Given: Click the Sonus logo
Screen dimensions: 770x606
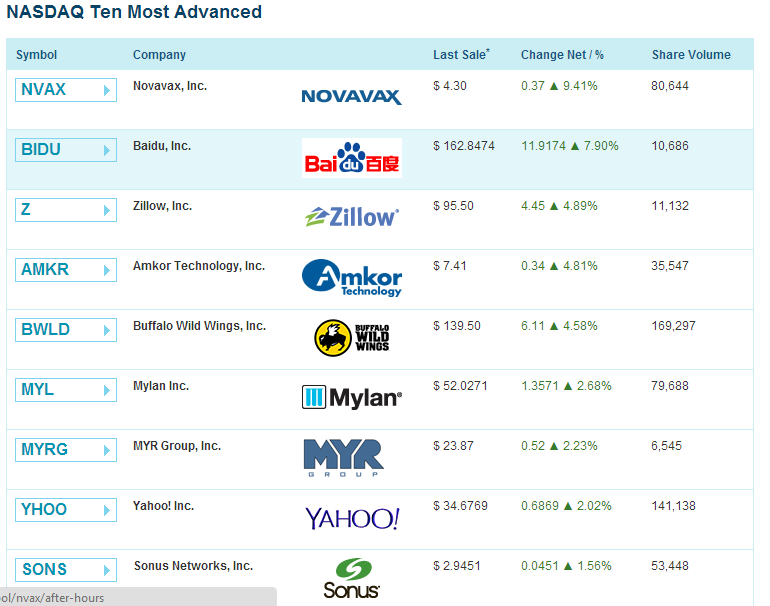Looking at the screenshot, I should [352, 578].
